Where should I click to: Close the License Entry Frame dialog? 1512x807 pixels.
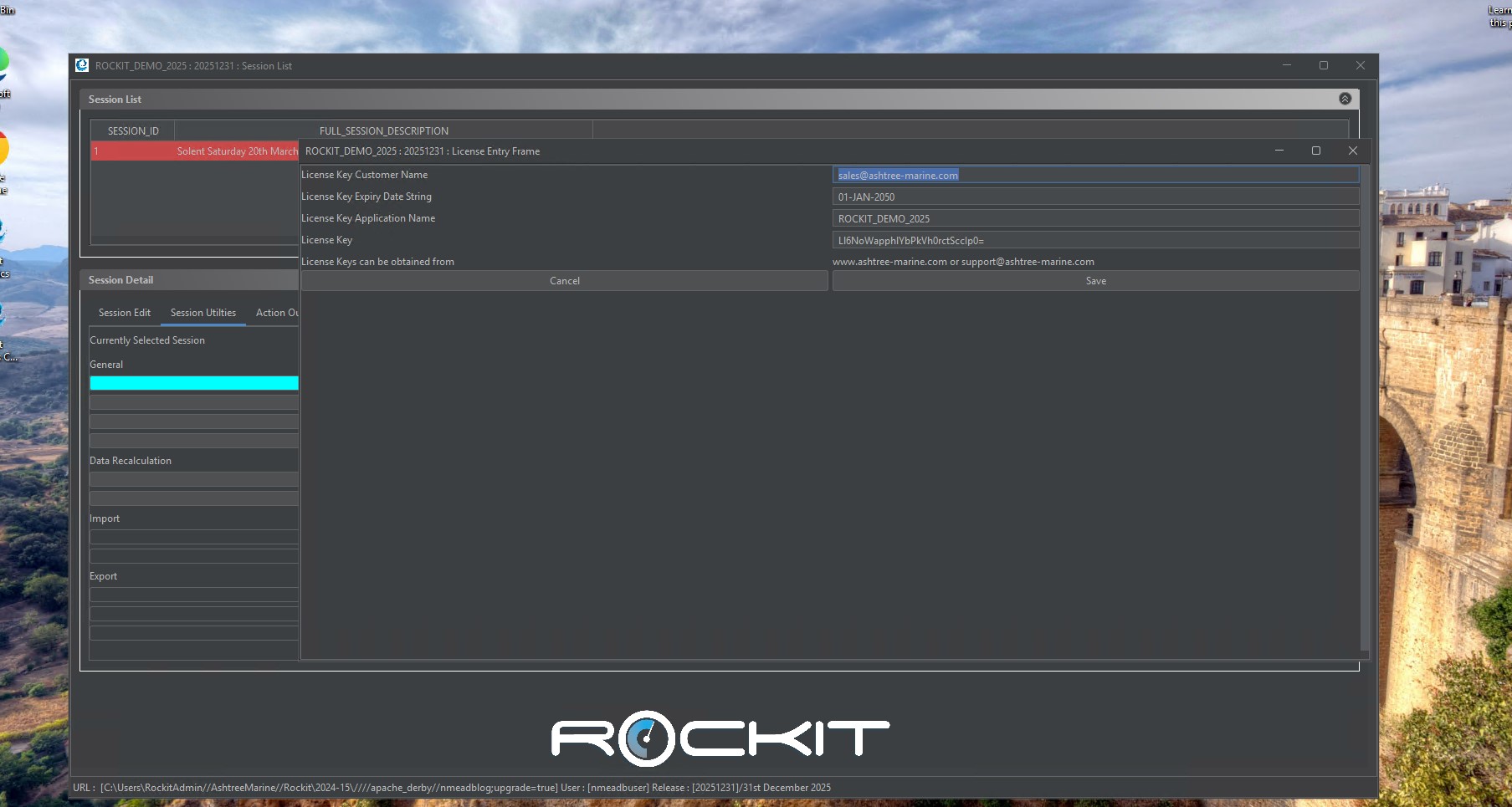[x=1352, y=151]
